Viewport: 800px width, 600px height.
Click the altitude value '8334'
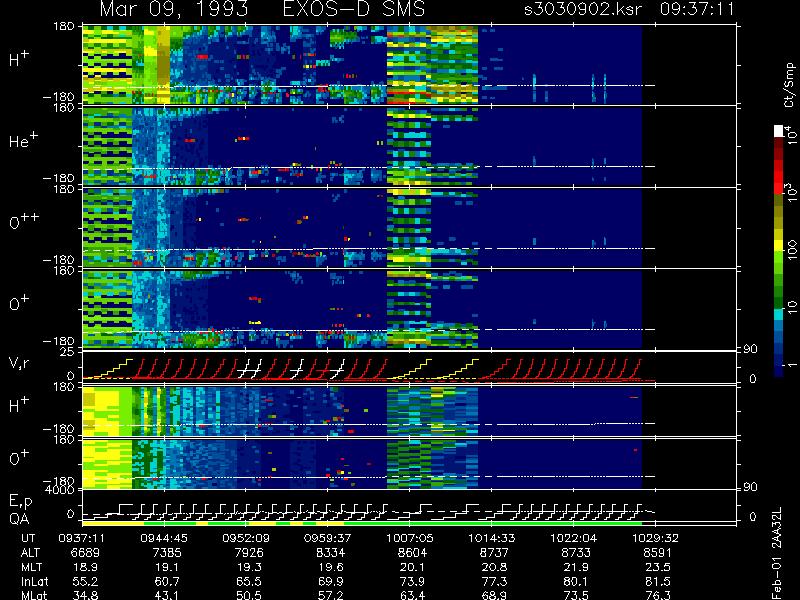pyautogui.click(x=331, y=553)
